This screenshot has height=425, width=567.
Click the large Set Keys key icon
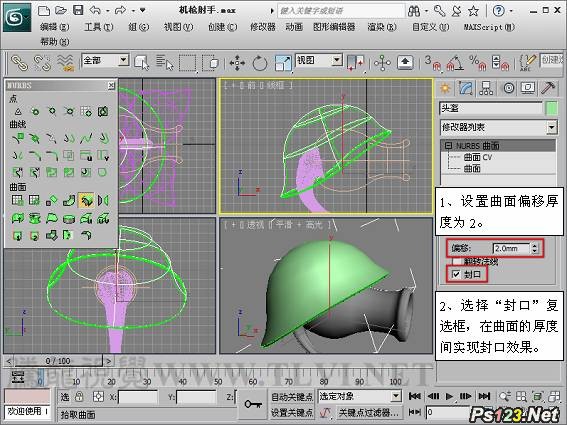pos(253,404)
